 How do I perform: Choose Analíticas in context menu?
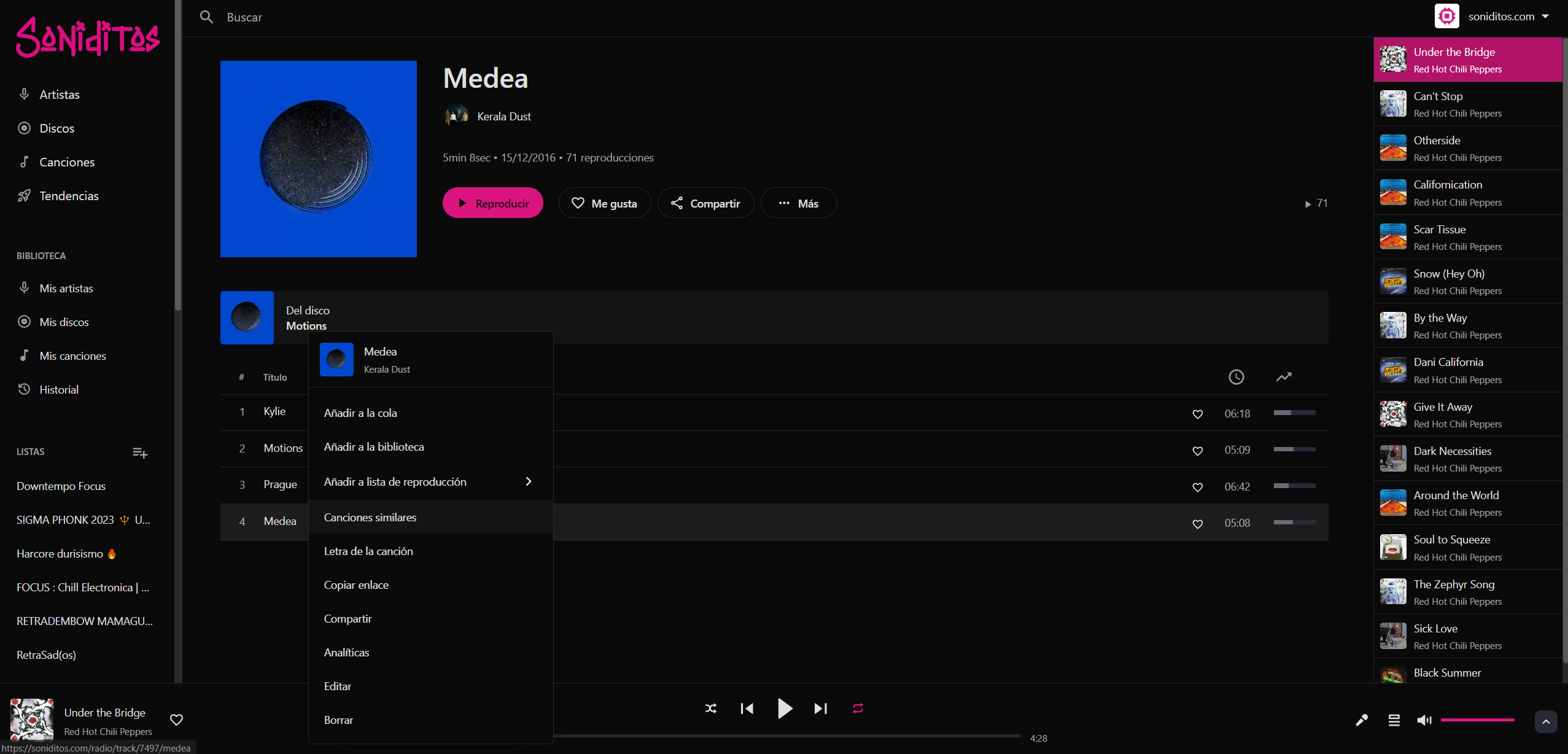click(430, 653)
